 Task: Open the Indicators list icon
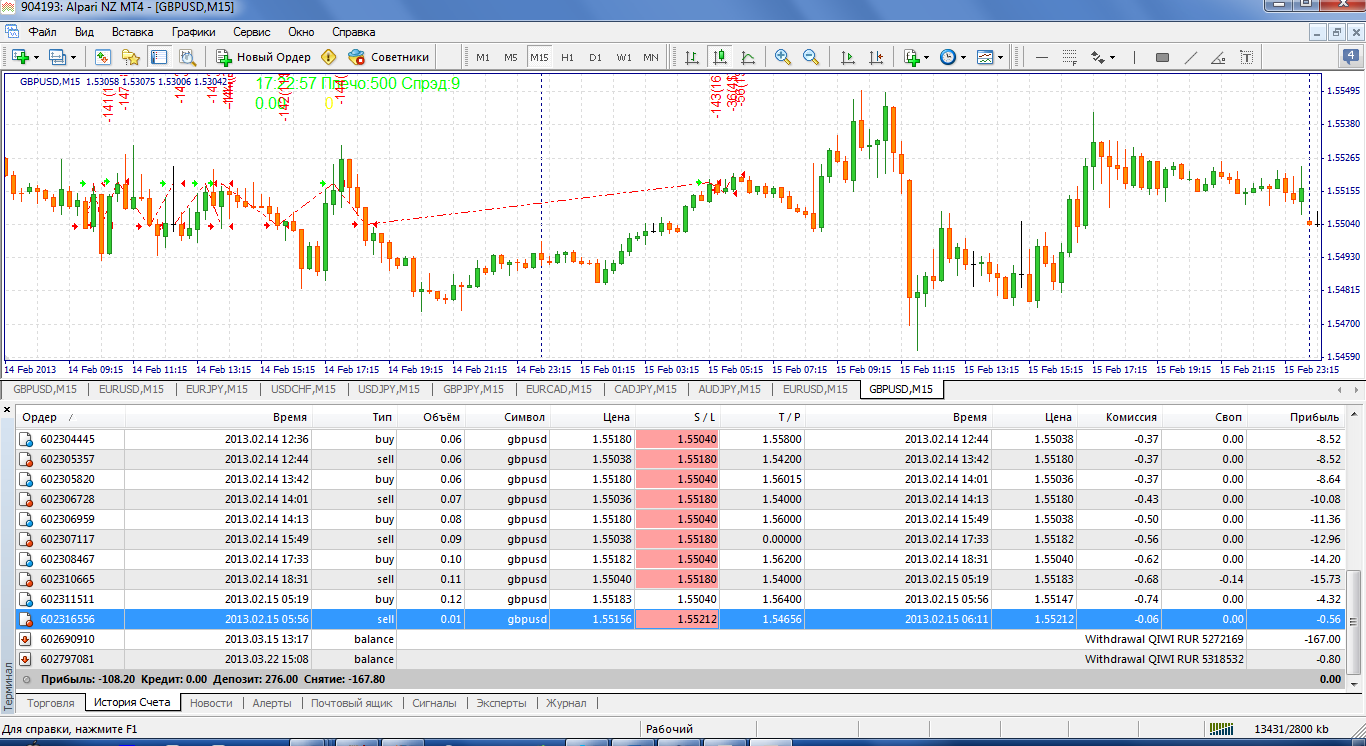coord(911,57)
